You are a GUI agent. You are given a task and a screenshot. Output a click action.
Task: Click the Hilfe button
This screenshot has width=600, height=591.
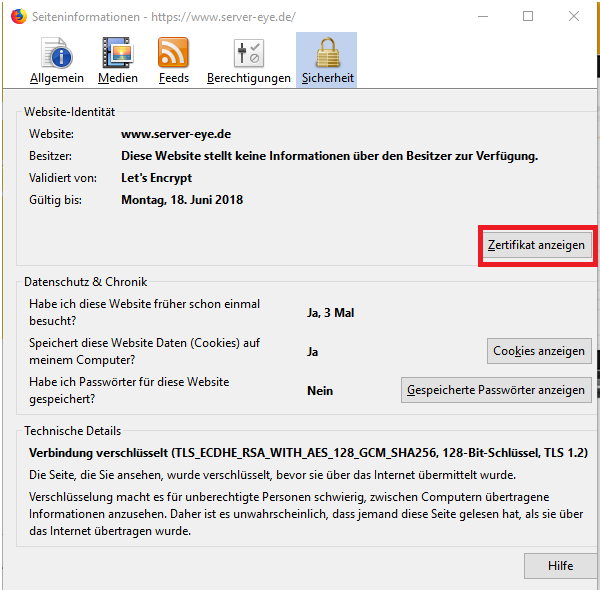[560, 565]
